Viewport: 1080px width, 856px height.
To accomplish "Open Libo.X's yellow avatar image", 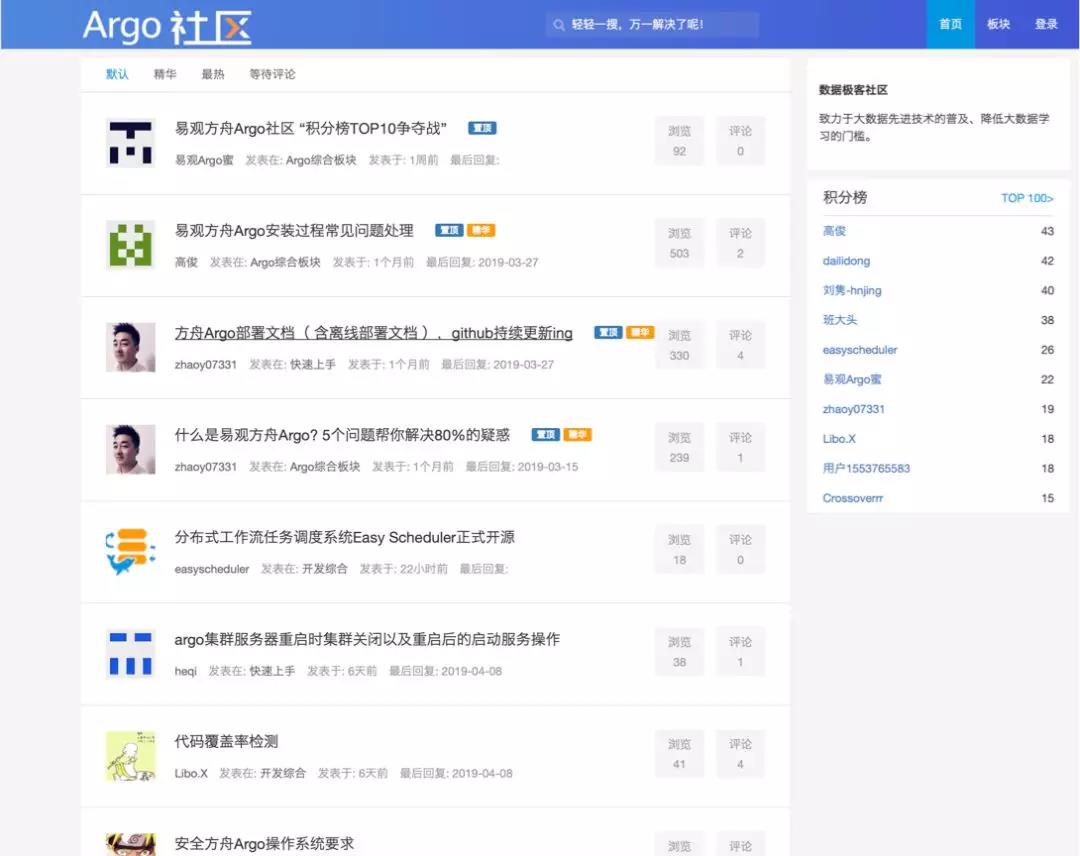I will (130, 755).
